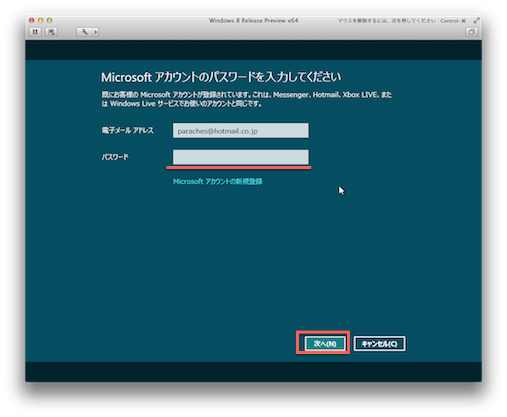
Task: Click the password input field
Action: coord(241,157)
